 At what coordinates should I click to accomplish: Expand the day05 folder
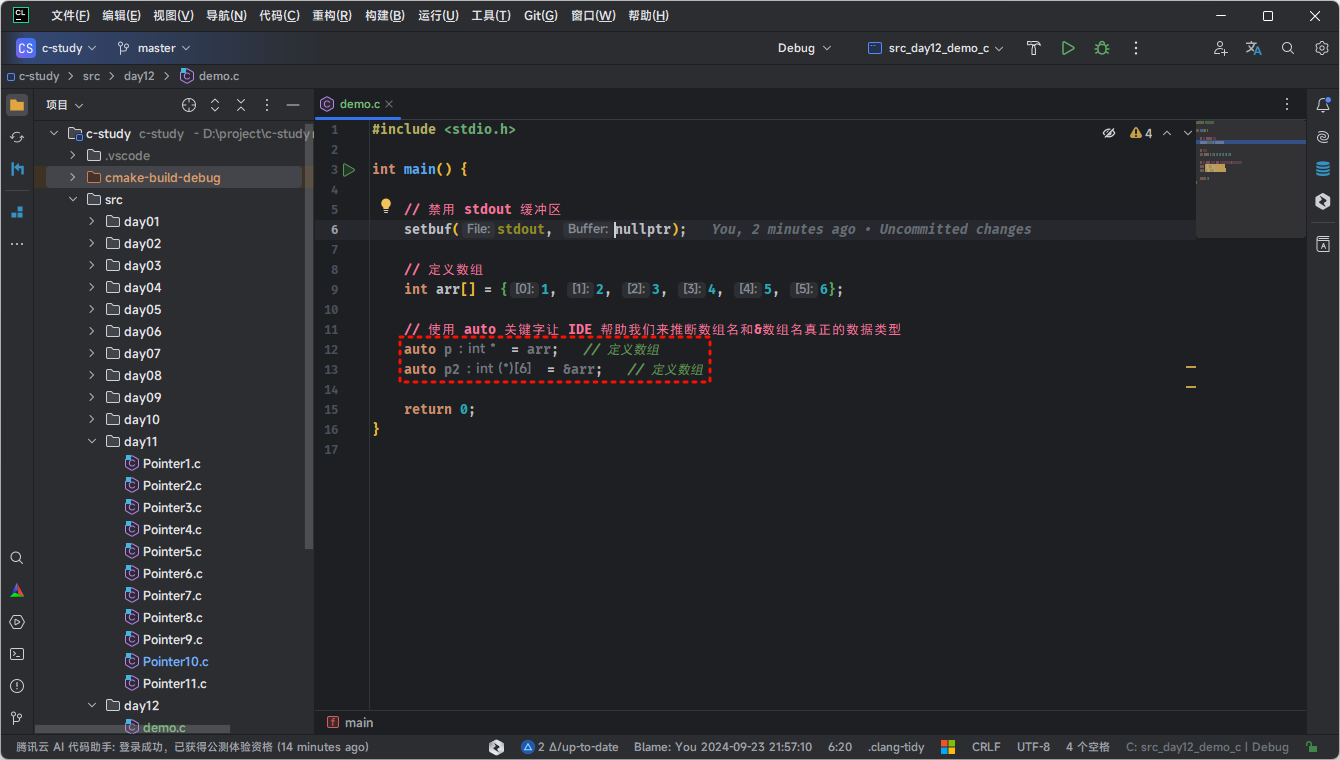pos(92,310)
